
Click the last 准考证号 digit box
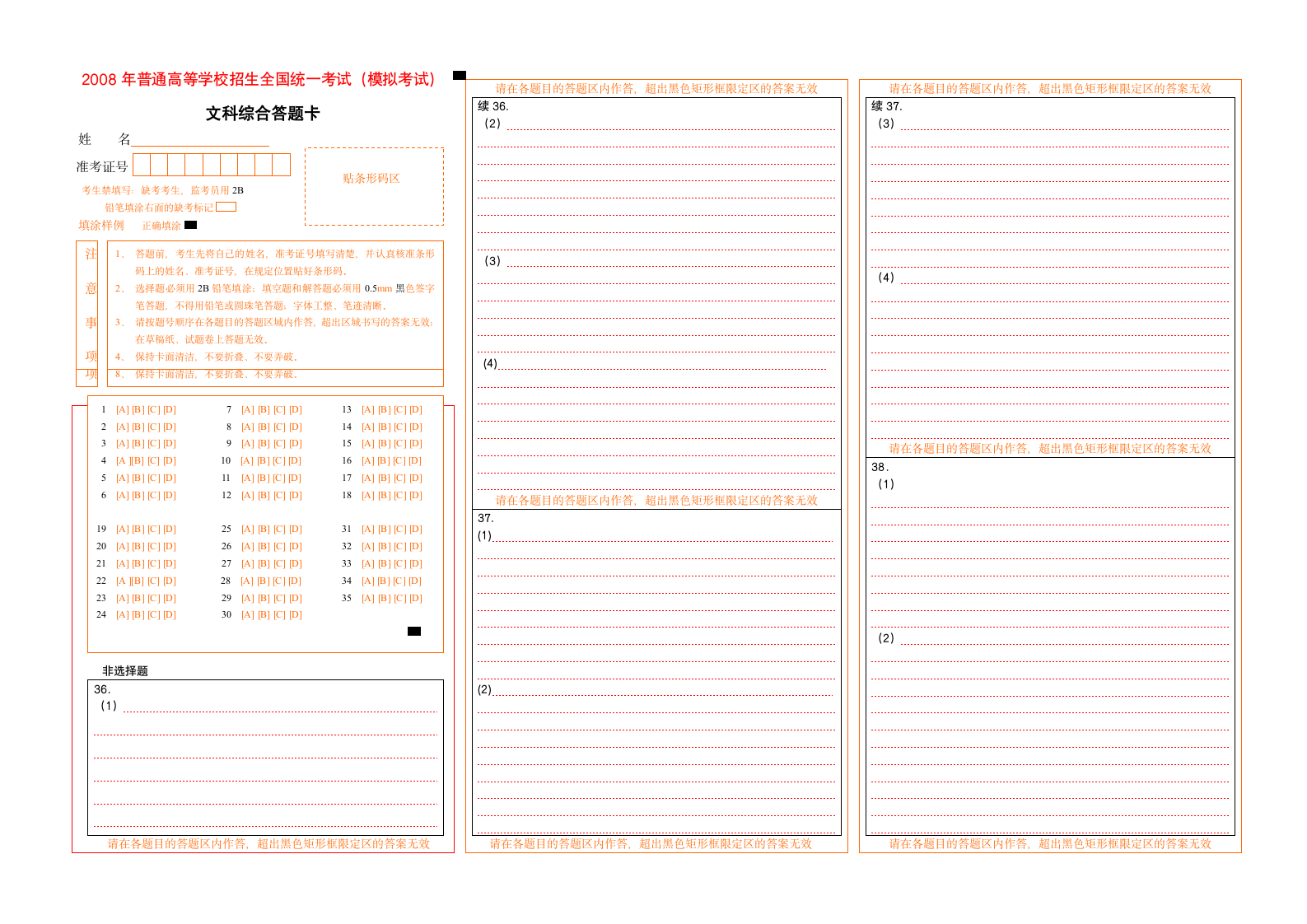tap(282, 165)
